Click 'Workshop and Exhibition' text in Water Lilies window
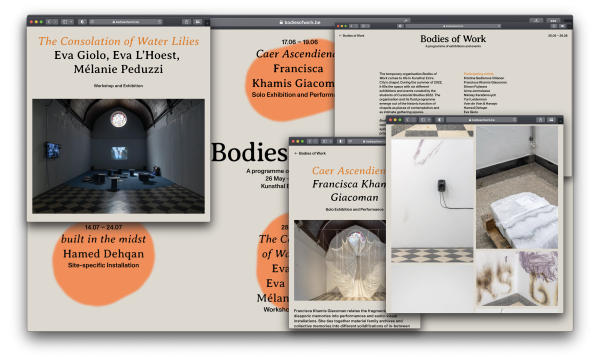 118,86
